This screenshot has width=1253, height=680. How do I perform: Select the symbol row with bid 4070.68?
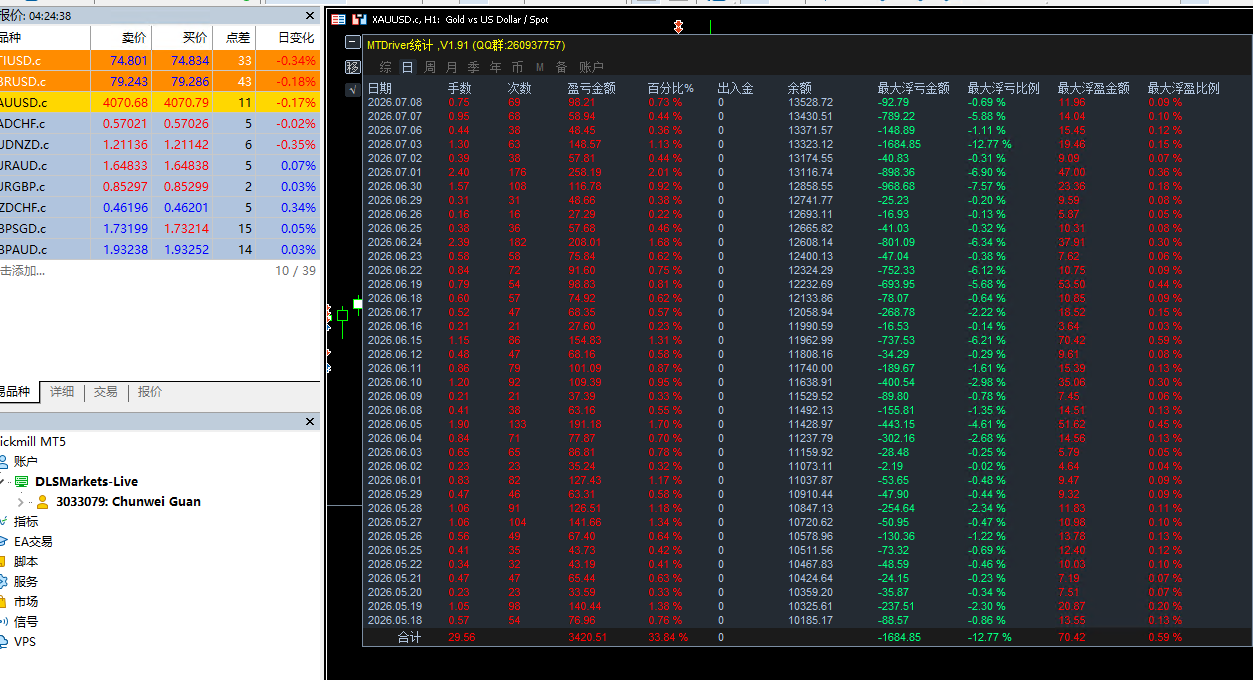[x=160, y=102]
